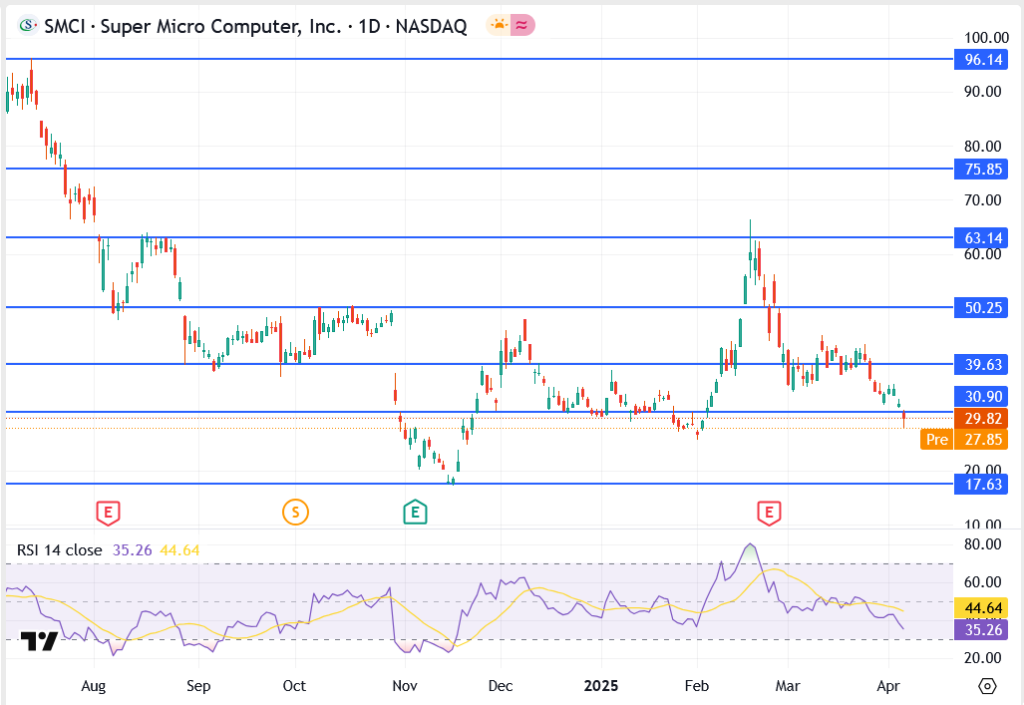Select the 50.25 horizontal line price label
The image size is (1024, 705).
pyautogui.click(x=982, y=307)
